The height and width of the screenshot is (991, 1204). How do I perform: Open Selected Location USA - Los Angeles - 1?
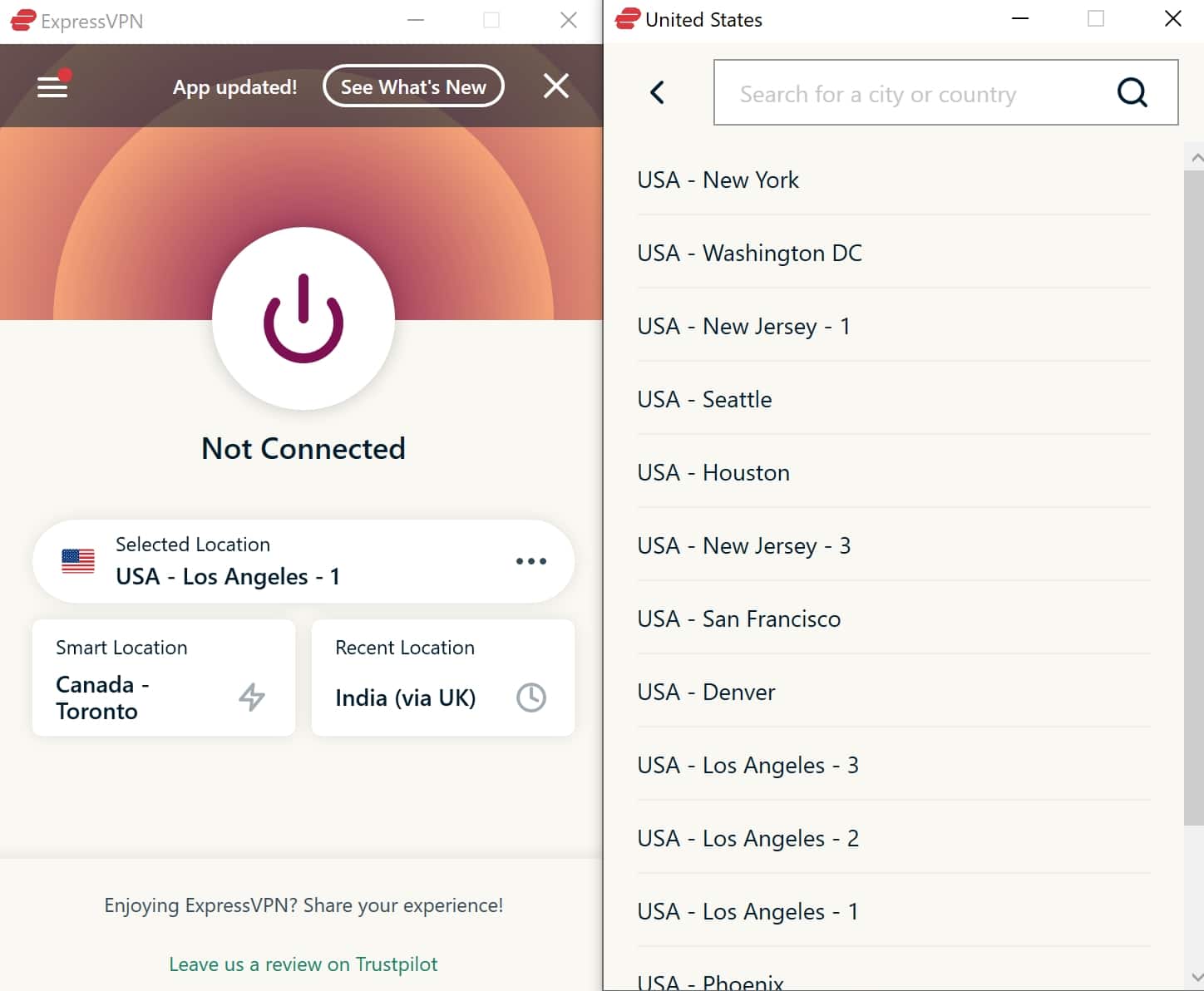(x=303, y=561)
